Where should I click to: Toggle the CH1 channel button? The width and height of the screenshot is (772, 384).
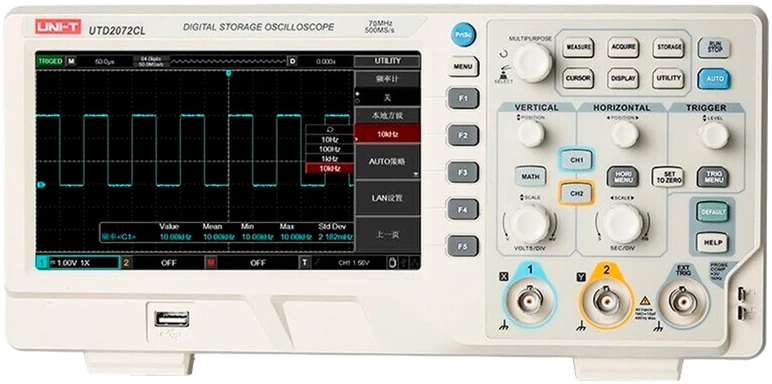(x=577, y=160)
